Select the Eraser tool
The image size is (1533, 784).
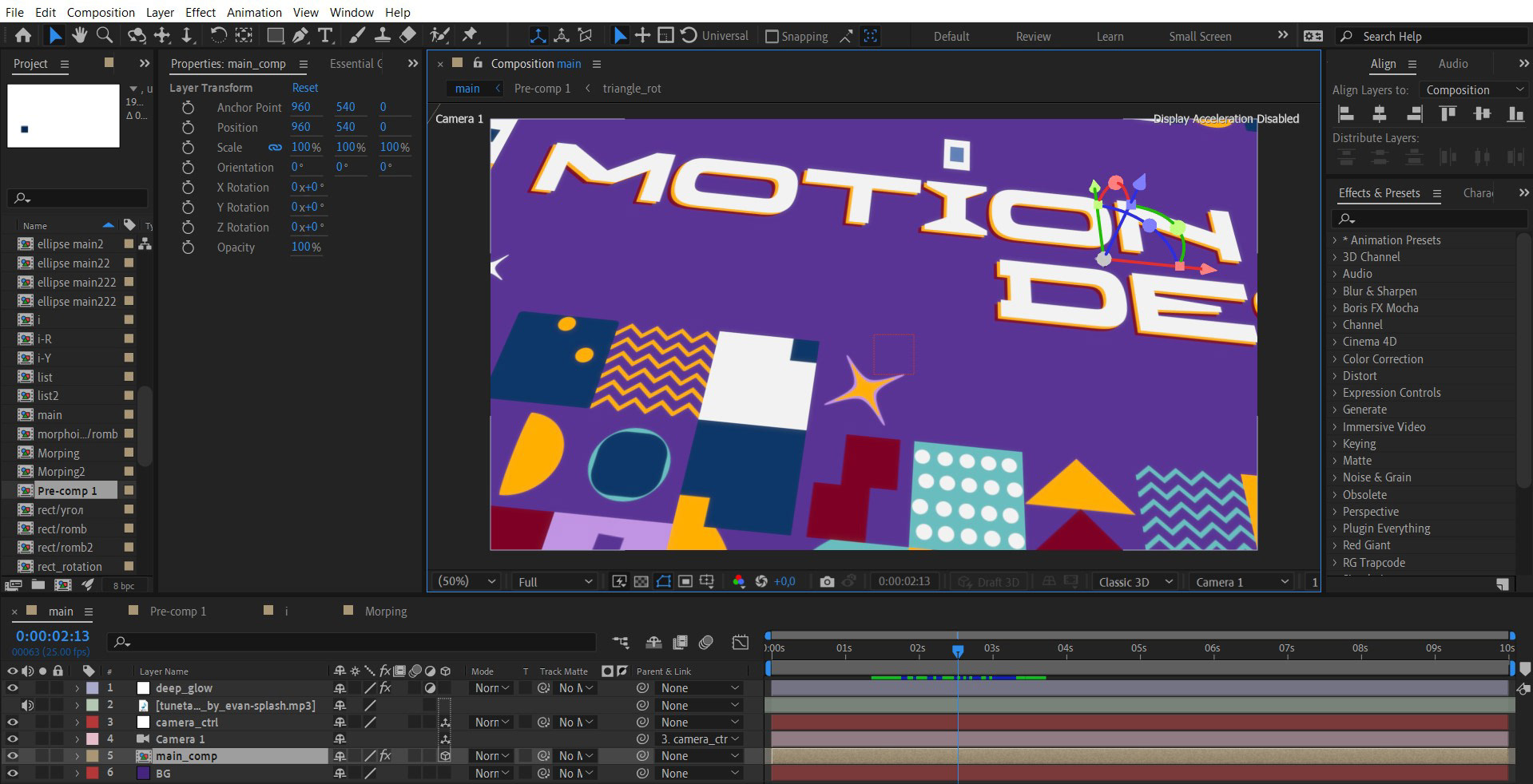[x=407, y=35]
